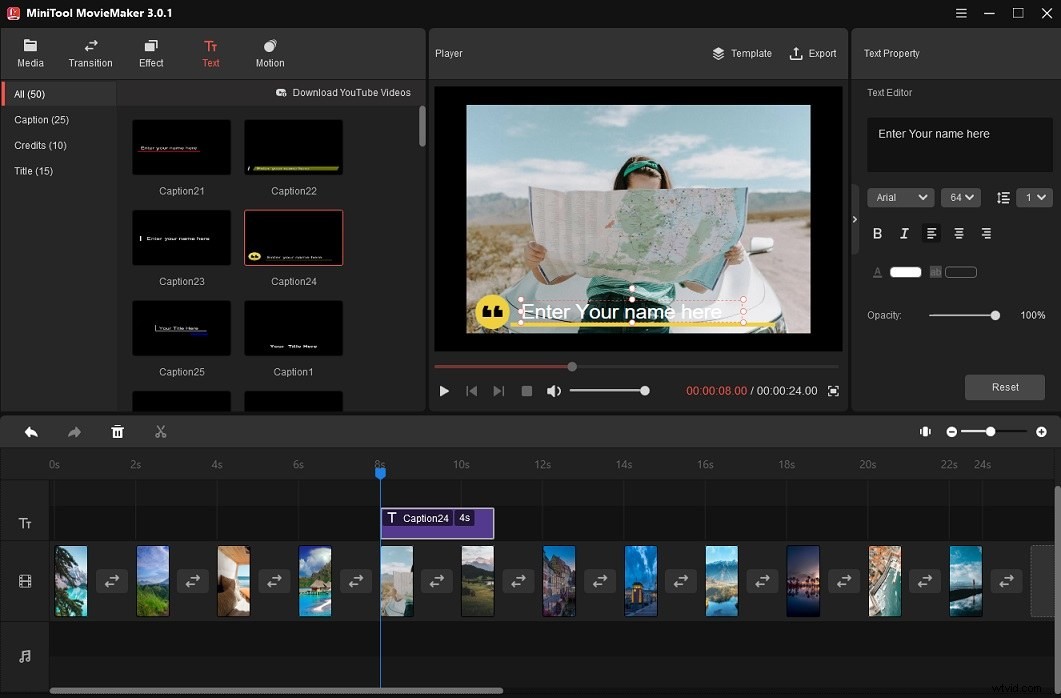Reset text property settings
1061x698 pixels.
[x=1004, y=387]
